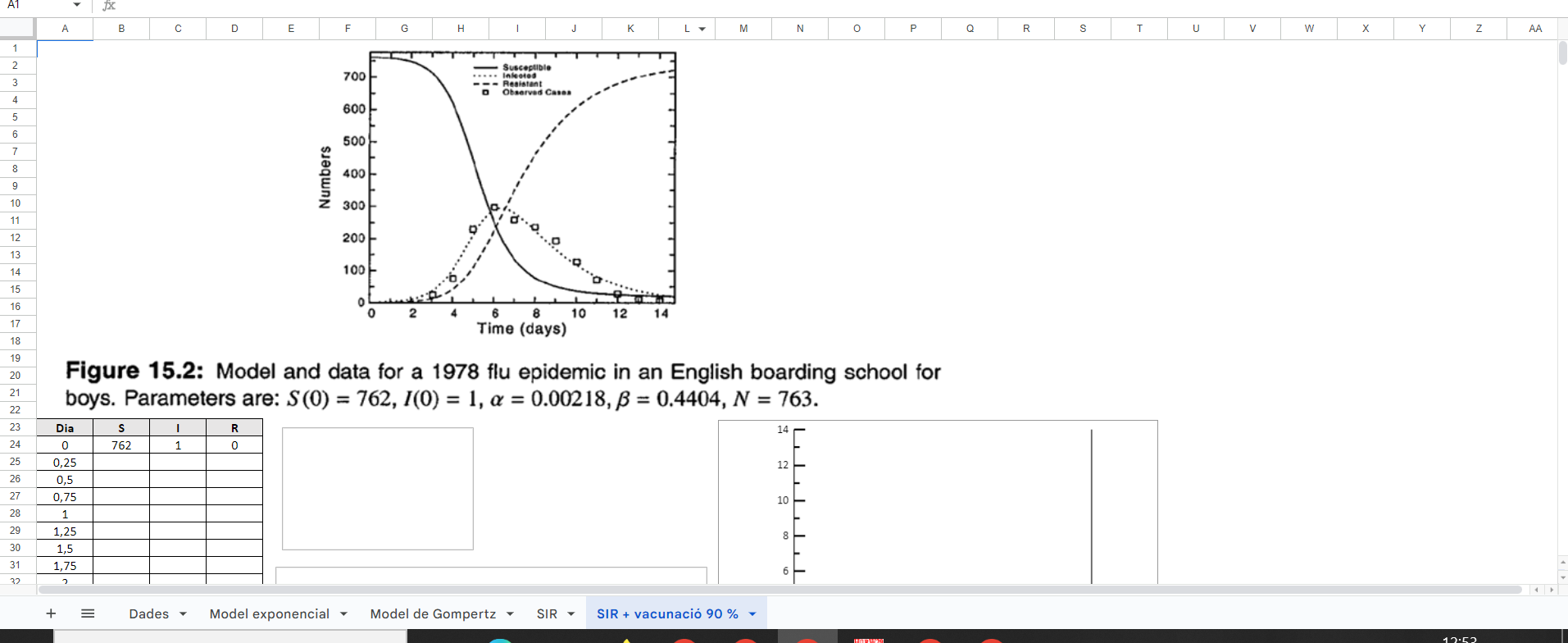Click horizontal scroll left arrow
1568x643 pixels.
click(x=1537, y=590)
